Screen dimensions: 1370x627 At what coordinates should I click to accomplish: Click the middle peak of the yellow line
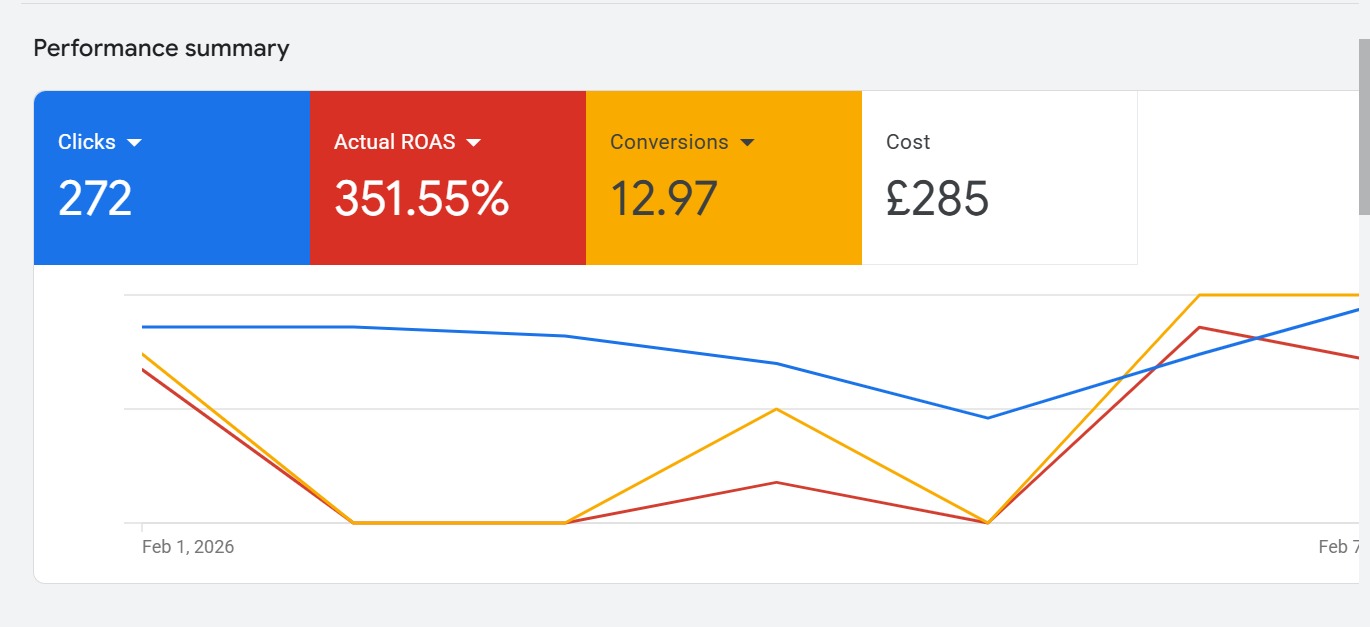coord(776,409)
